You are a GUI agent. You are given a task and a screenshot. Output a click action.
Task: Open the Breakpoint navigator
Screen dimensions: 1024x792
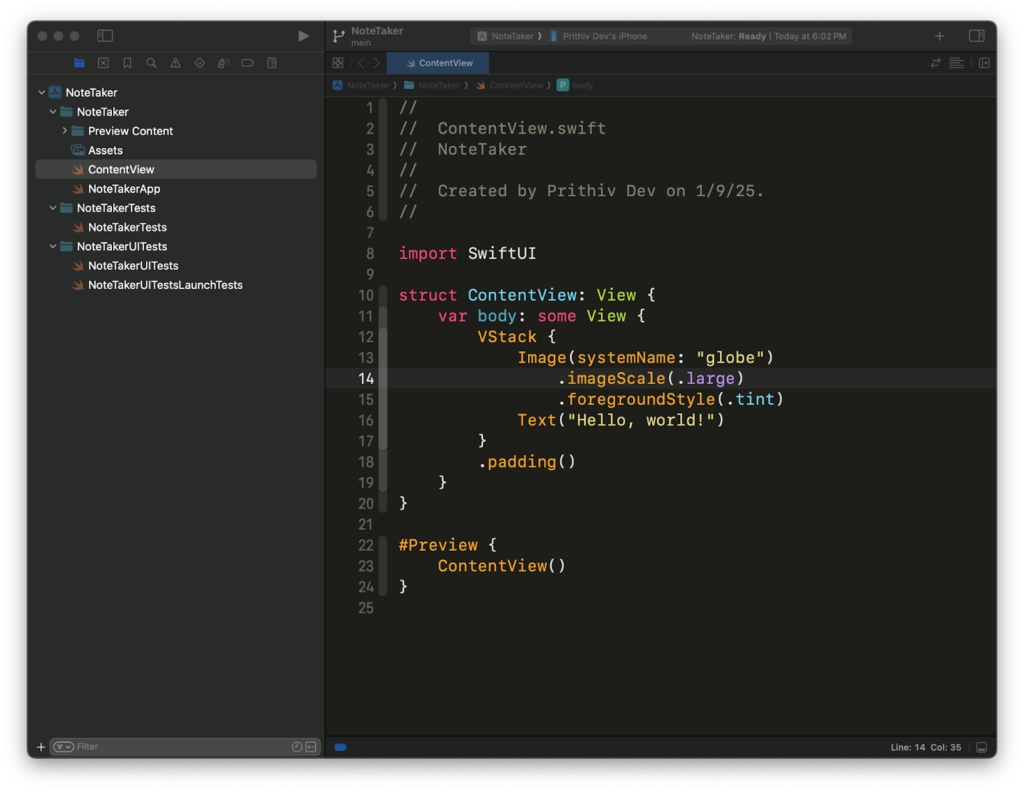247,62
